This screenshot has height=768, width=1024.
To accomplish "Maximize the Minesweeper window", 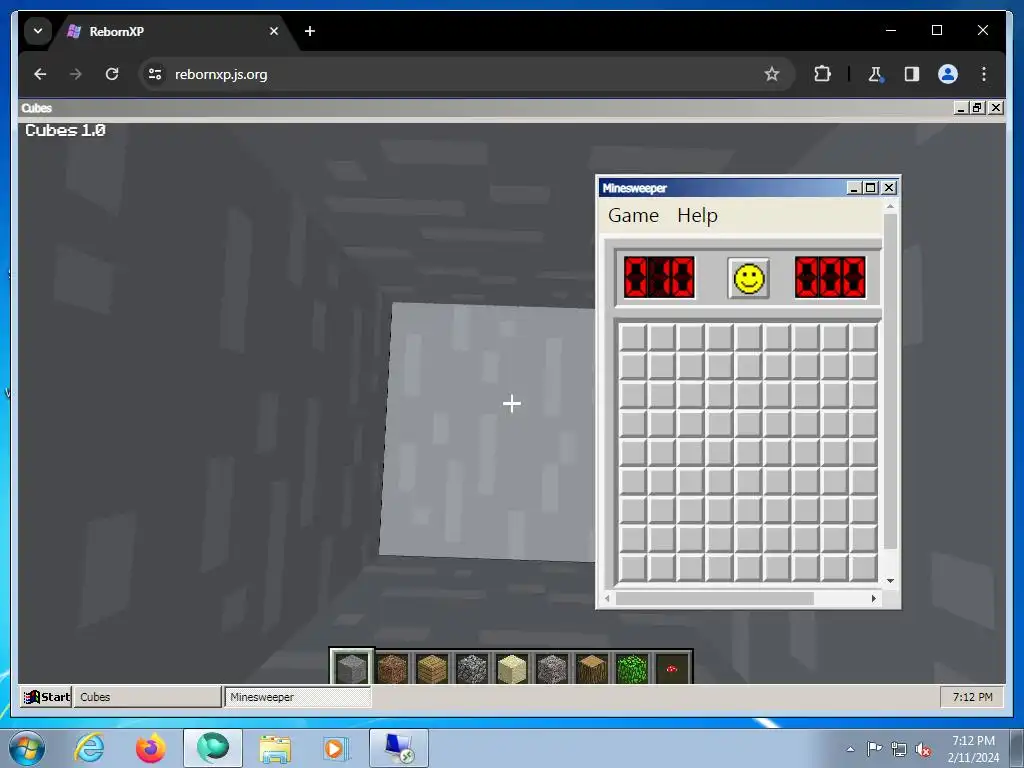I will (871, 188).
